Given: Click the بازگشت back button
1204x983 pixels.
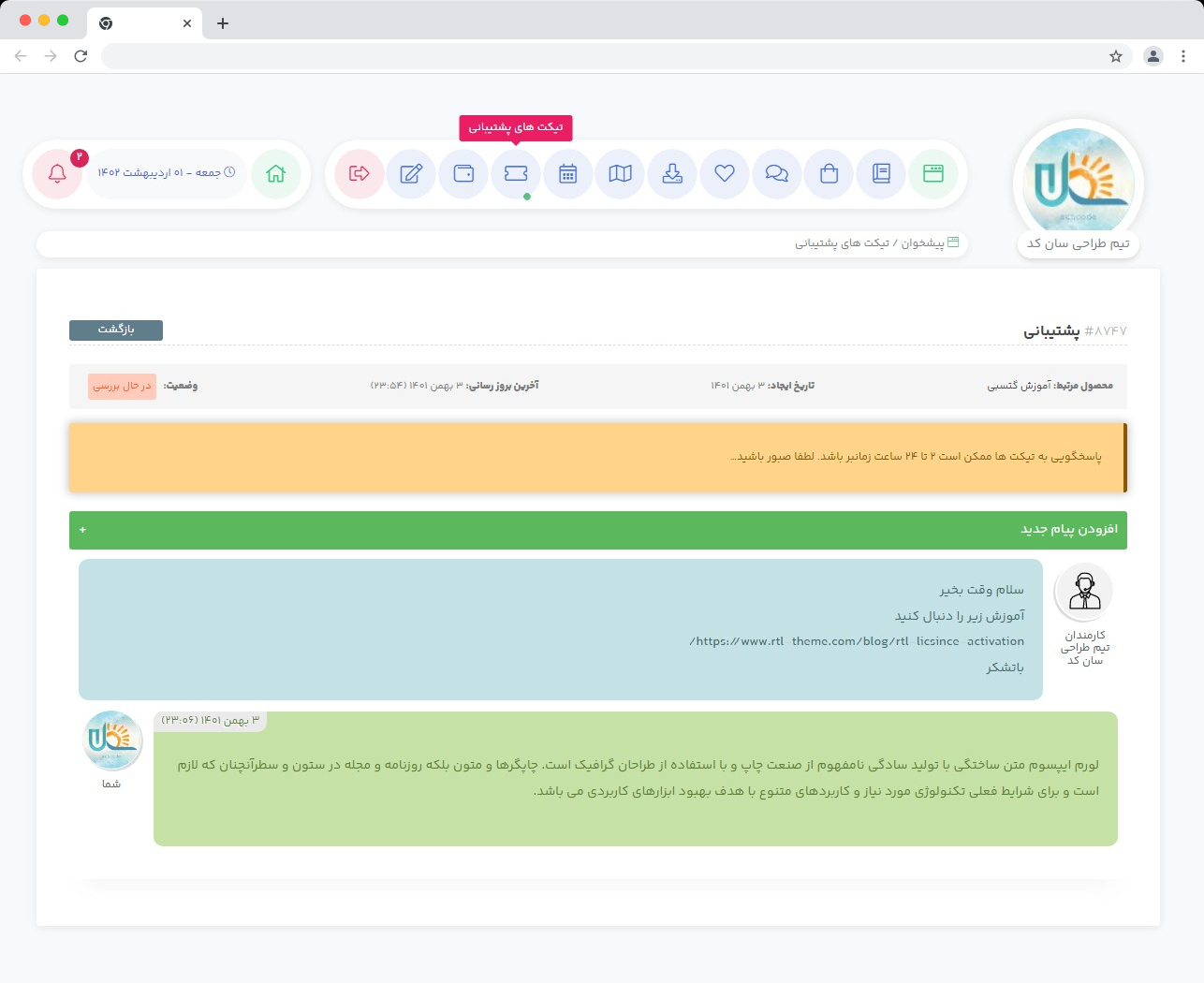Looking at the screenshot, I should (x=116, y=330).
